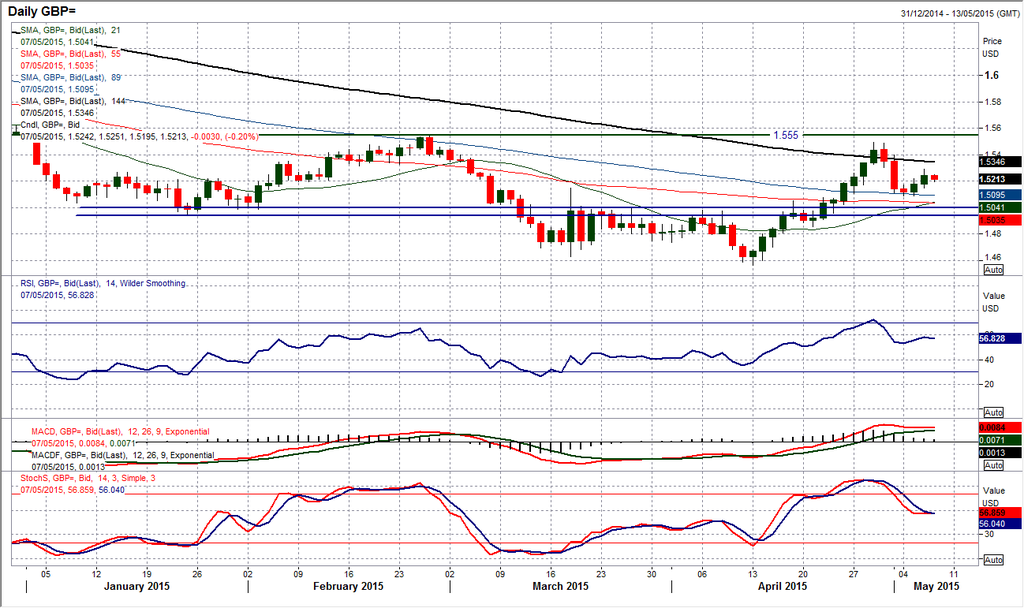The height and width of the screenshot is (608, 1024).
Task: Select the black 1.5346 price tag
Action: (x=1000, y=161)
